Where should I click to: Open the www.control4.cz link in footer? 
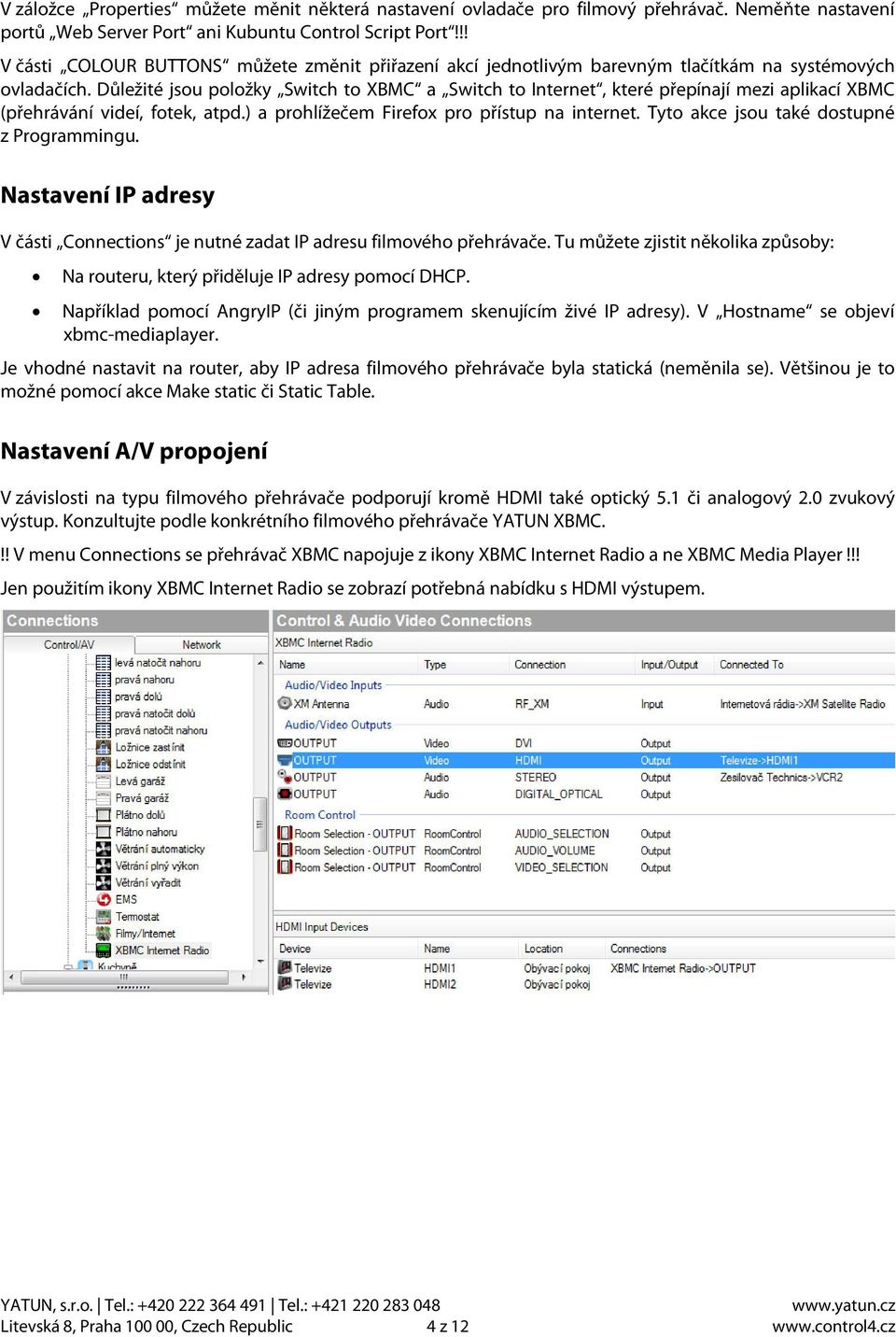pyautogui.click(x=833, y=1327)
